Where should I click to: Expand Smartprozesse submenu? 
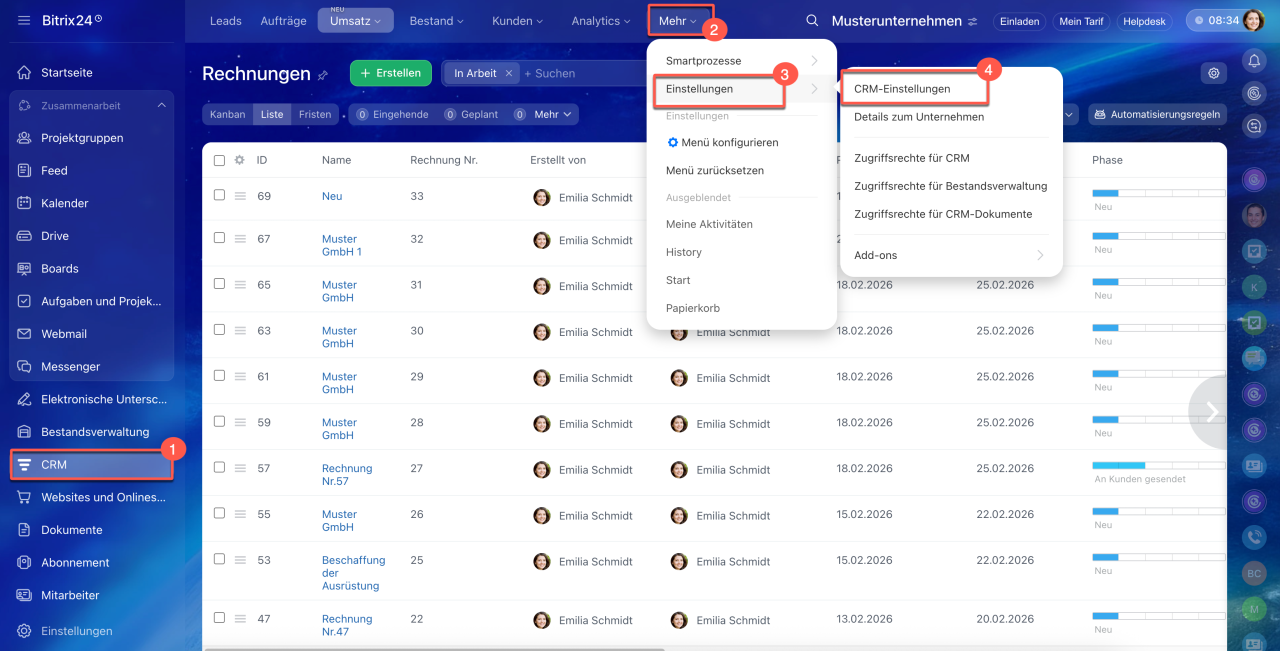pos(742,61)
